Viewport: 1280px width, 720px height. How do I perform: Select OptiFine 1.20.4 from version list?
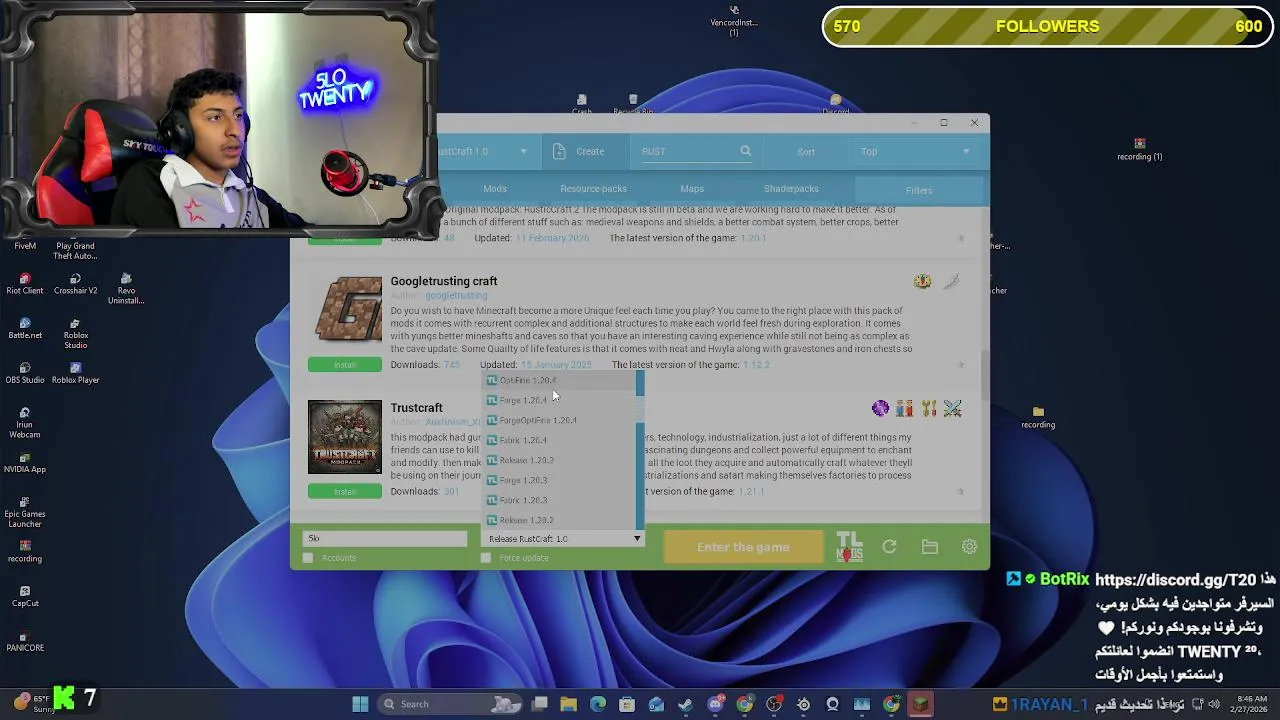click(x=560, y=380)
